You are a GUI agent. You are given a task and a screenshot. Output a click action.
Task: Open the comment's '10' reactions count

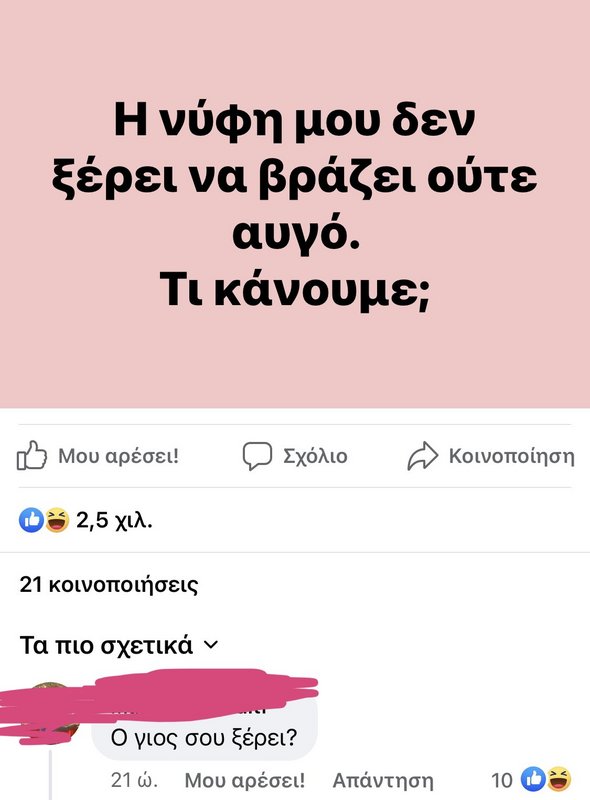[x=502, y=780]
